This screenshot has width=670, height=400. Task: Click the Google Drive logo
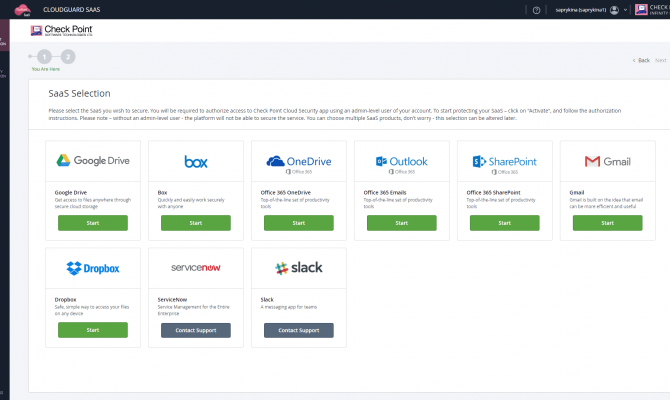[x=93, y=161]
